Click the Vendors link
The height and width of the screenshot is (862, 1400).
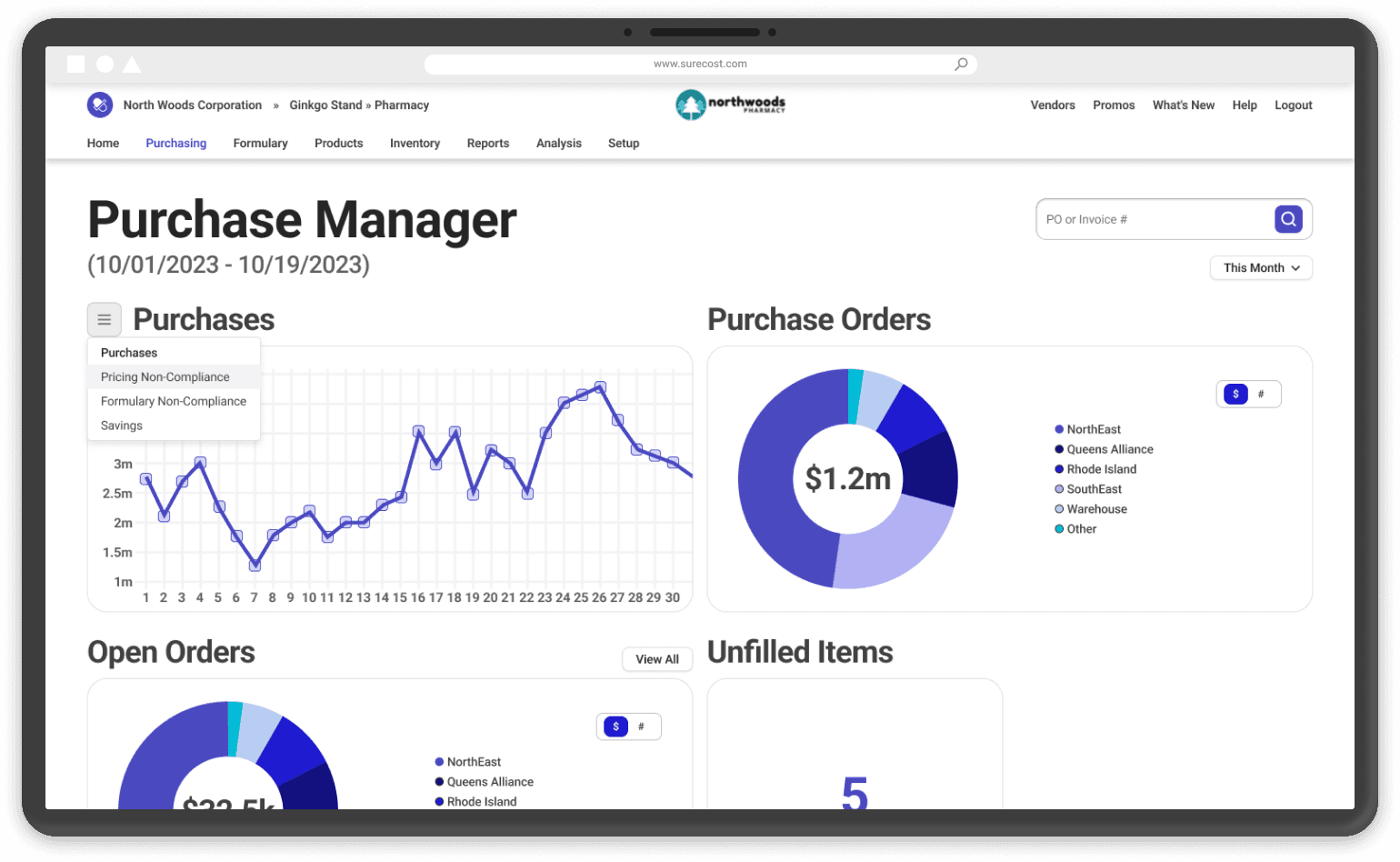coord(1053,105)
